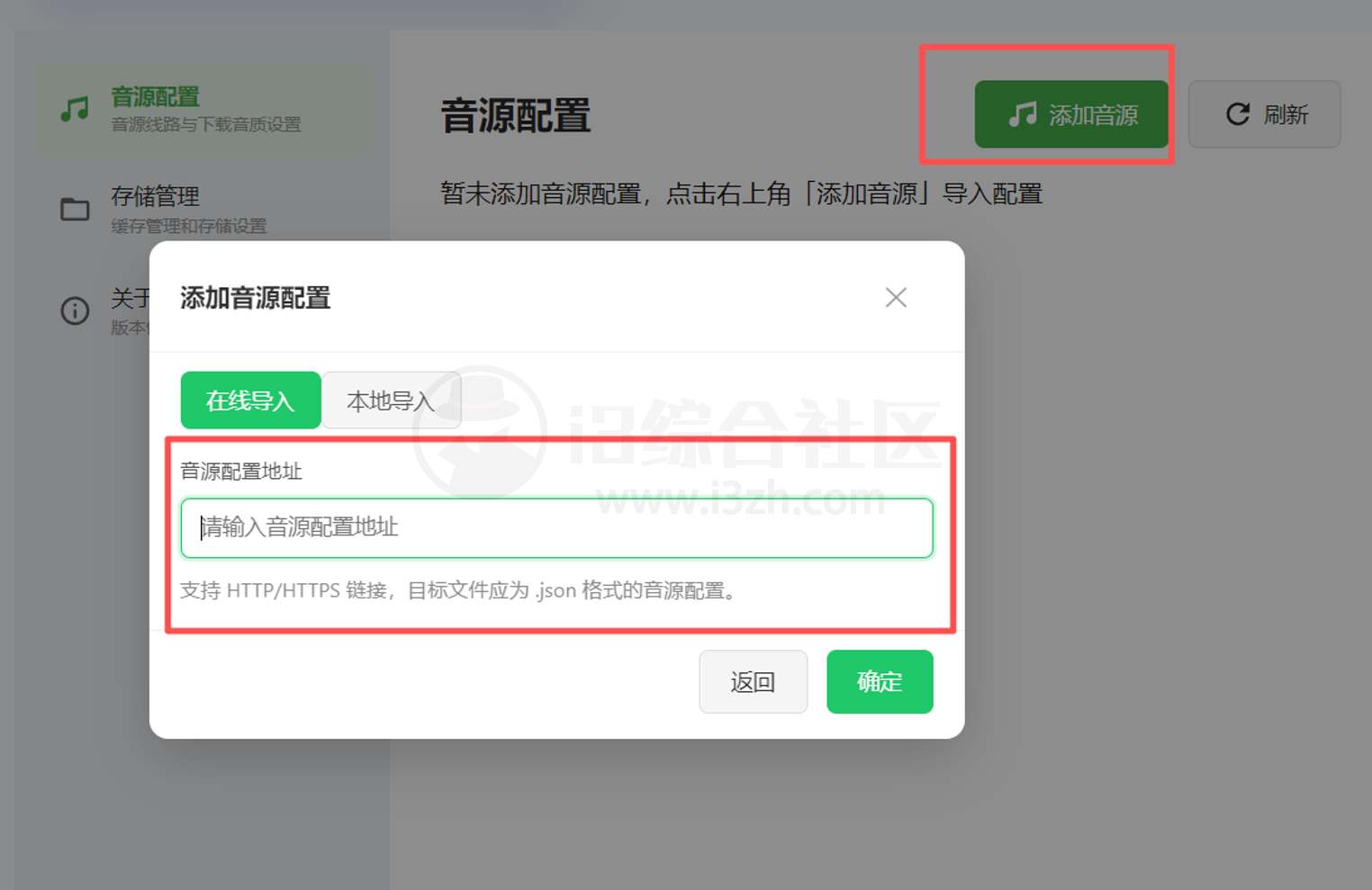This screenshot has height=890, width=1372.
Task: Click inside the 请输入音源配置地址 input field
Action: pyautogui.click(x=555, y=528)
